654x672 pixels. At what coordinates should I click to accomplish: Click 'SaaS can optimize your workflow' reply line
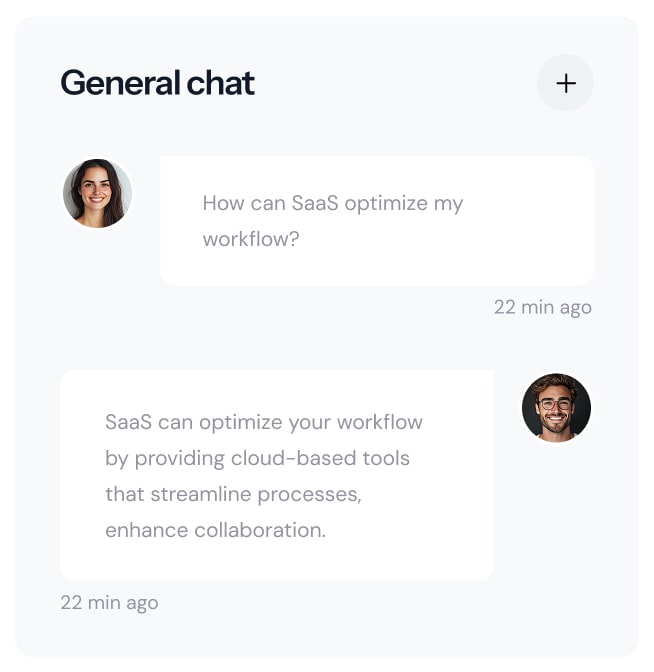pos(264,422)
